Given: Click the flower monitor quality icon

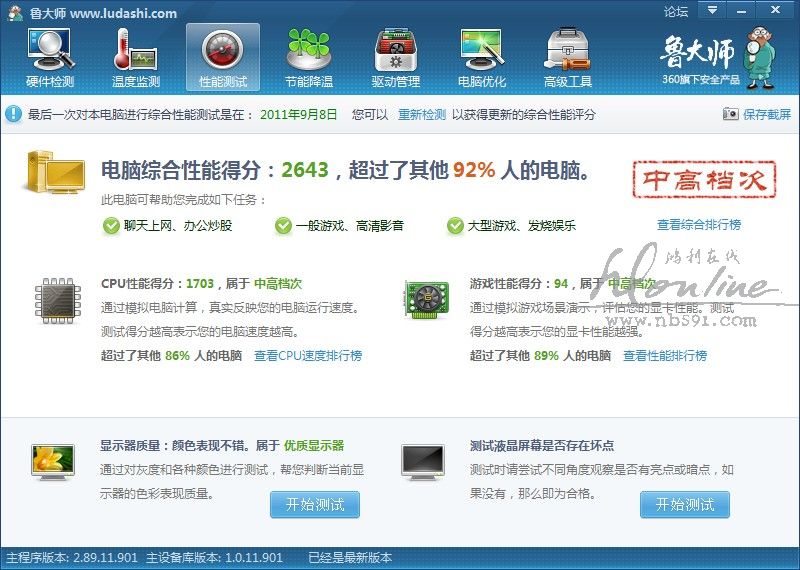Looking at the screenshot, I should [53, 462].
